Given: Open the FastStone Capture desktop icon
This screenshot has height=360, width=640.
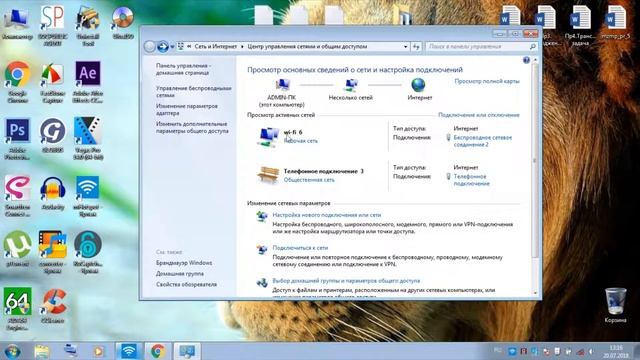Looking at the screenshot, I should 53,74.
